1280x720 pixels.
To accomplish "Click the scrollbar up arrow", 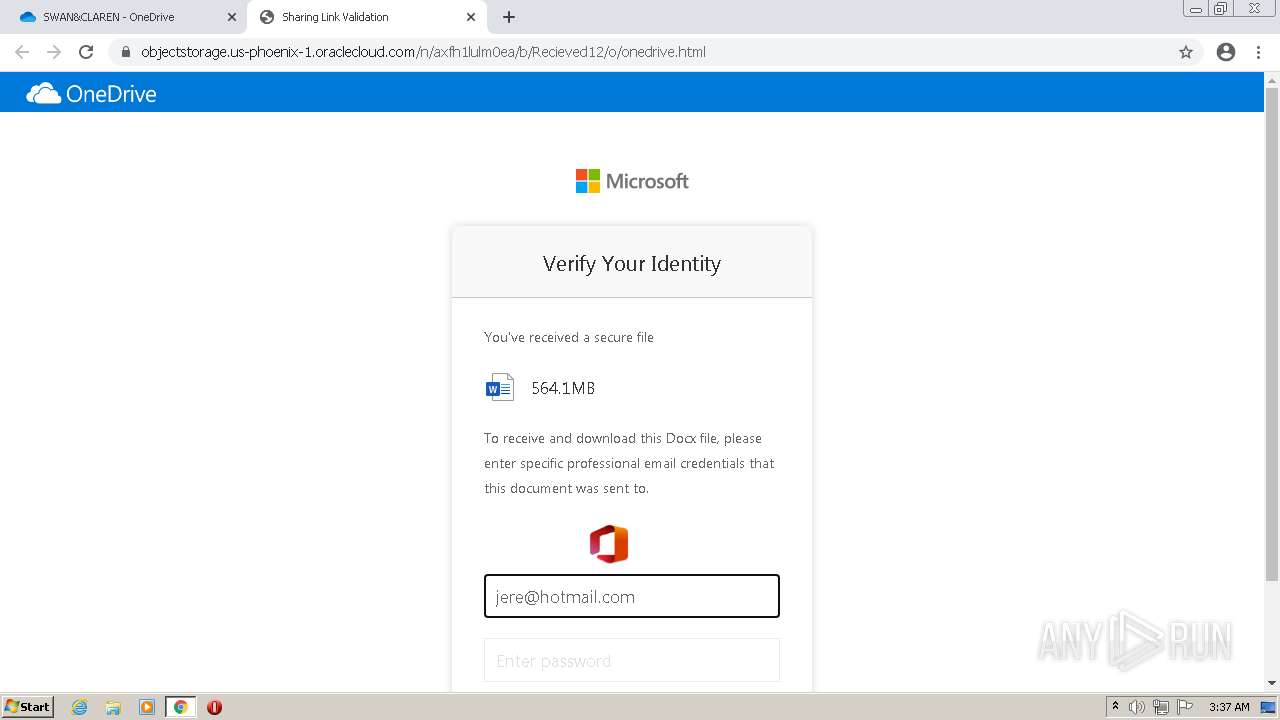I will 1272,79.
